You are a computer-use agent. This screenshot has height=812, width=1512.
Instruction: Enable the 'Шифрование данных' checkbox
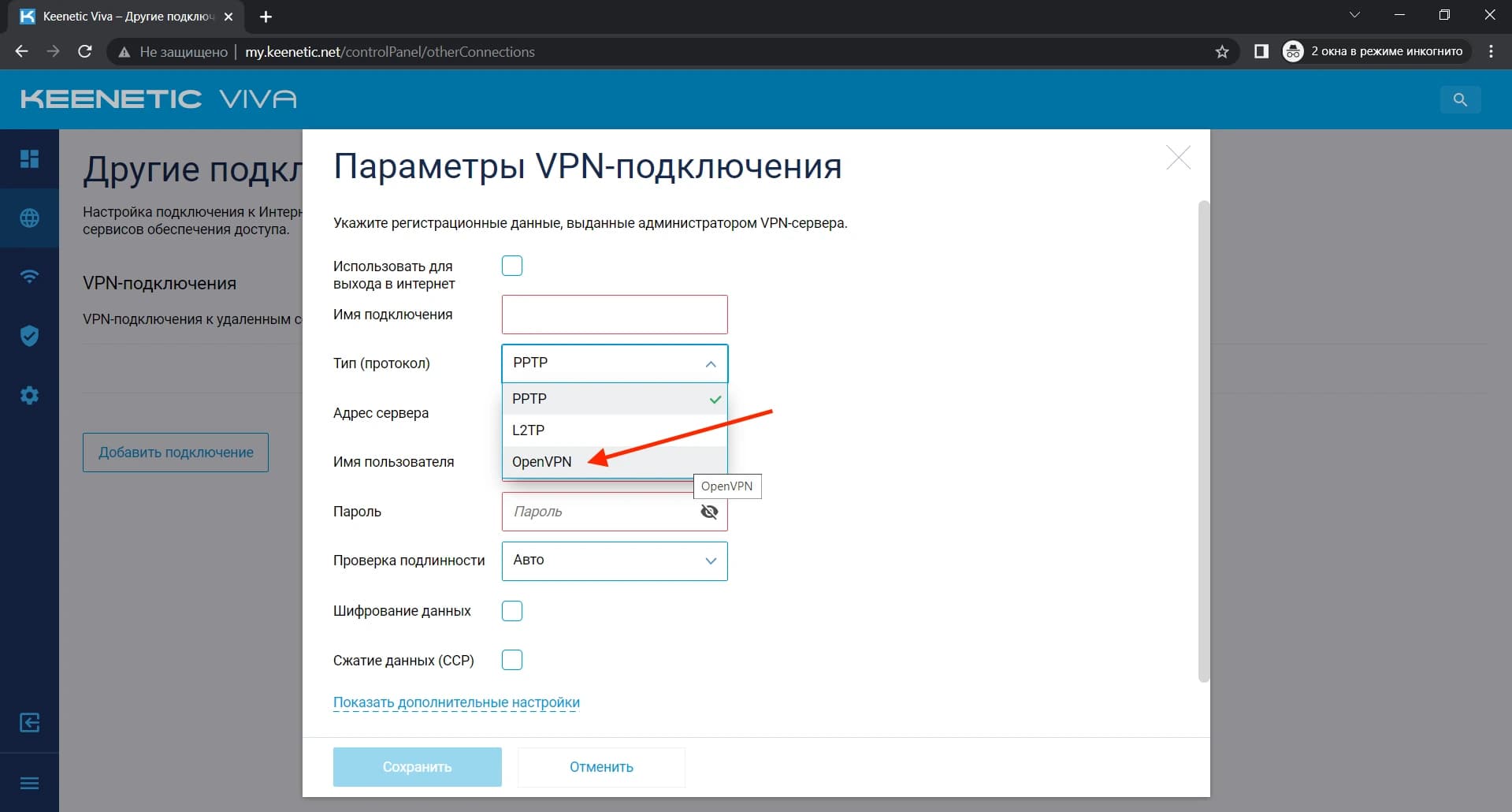[x=512, y=610]
